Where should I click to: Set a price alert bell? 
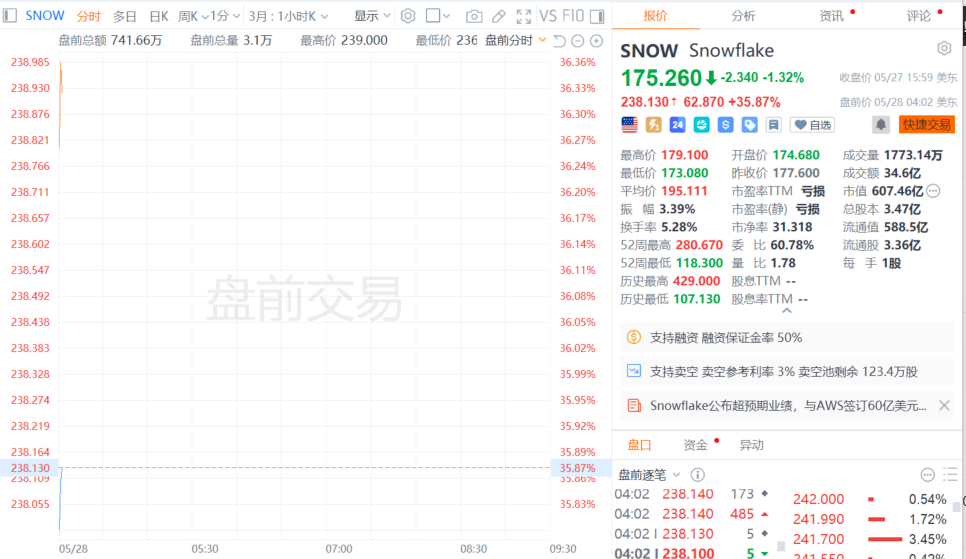pyautogui.click(x=881, y=124)
